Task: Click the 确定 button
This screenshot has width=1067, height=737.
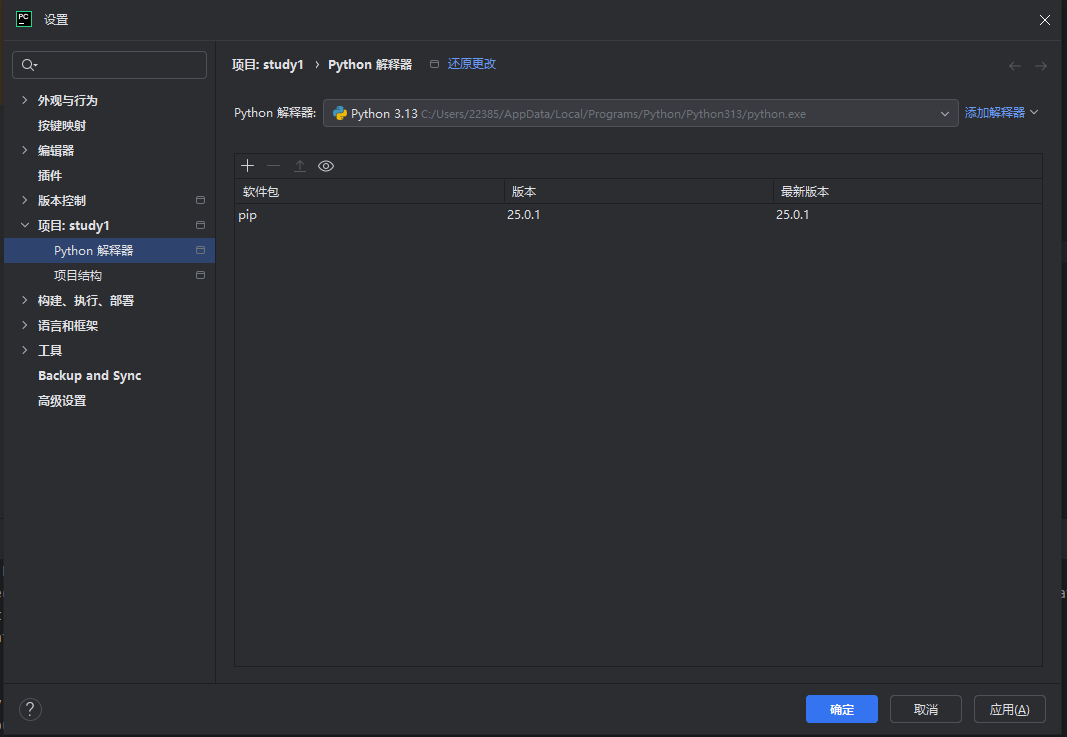Action: click(842, 709)
